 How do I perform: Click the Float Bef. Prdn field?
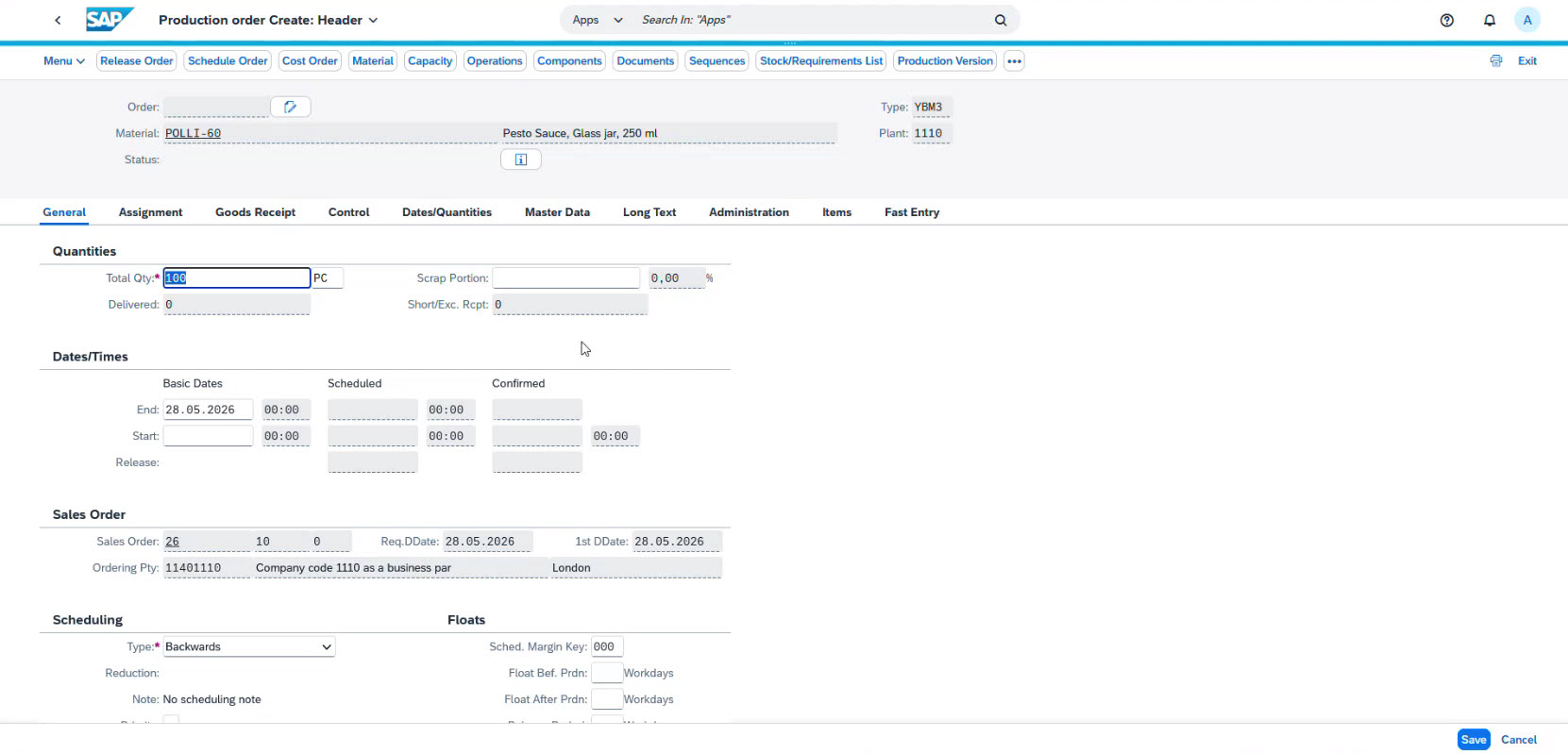(607, 673)
